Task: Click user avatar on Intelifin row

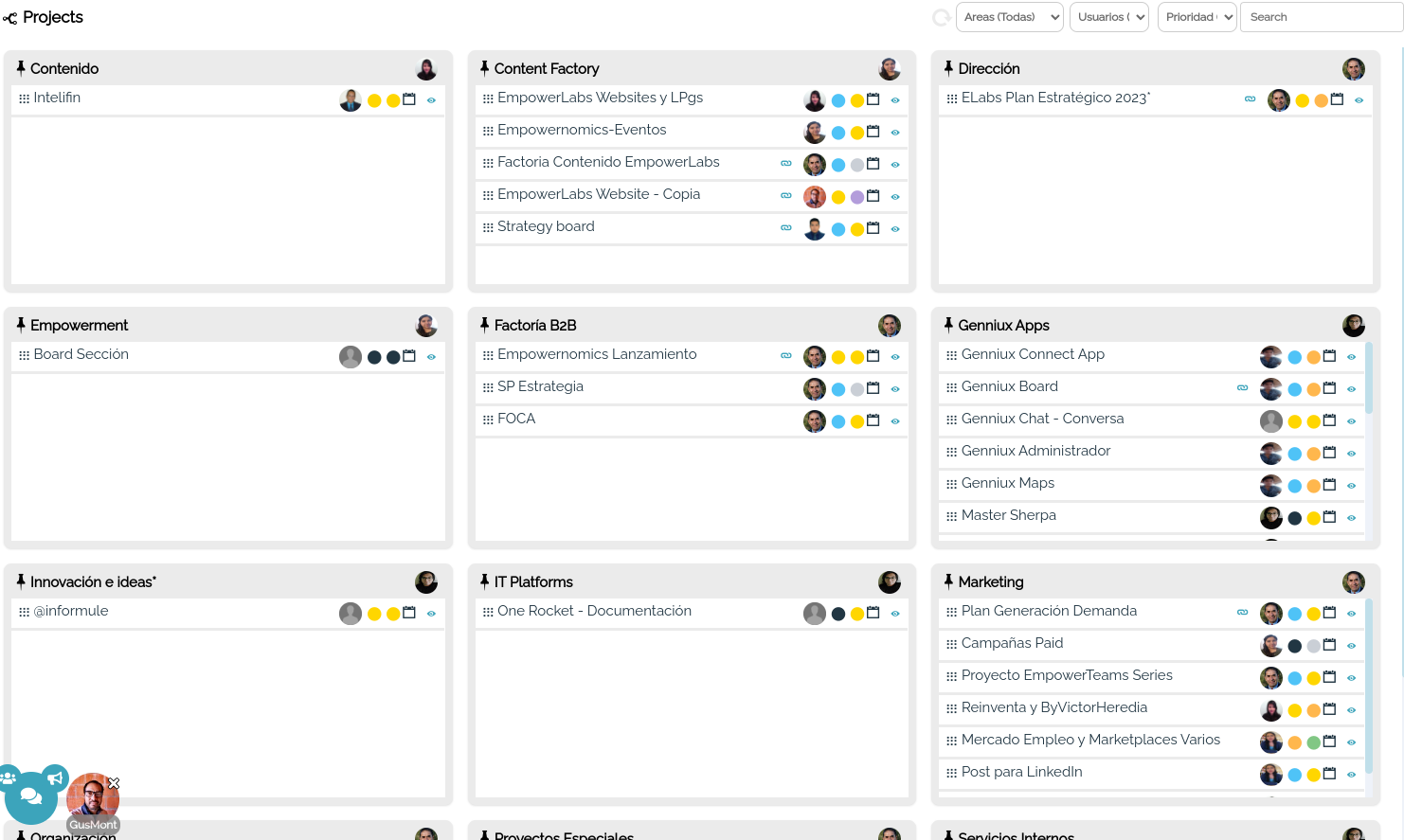Action: (351, 100)
